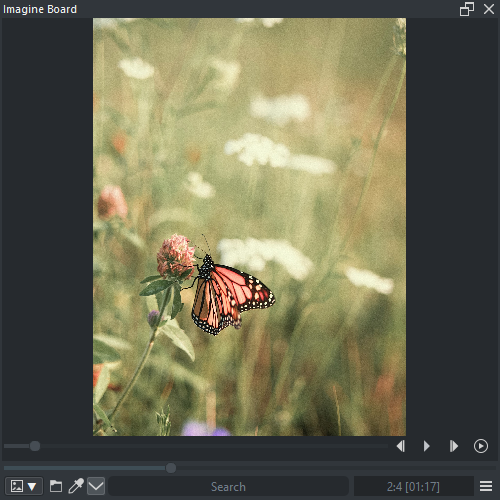Click the upper playback position slider handle

35,446
